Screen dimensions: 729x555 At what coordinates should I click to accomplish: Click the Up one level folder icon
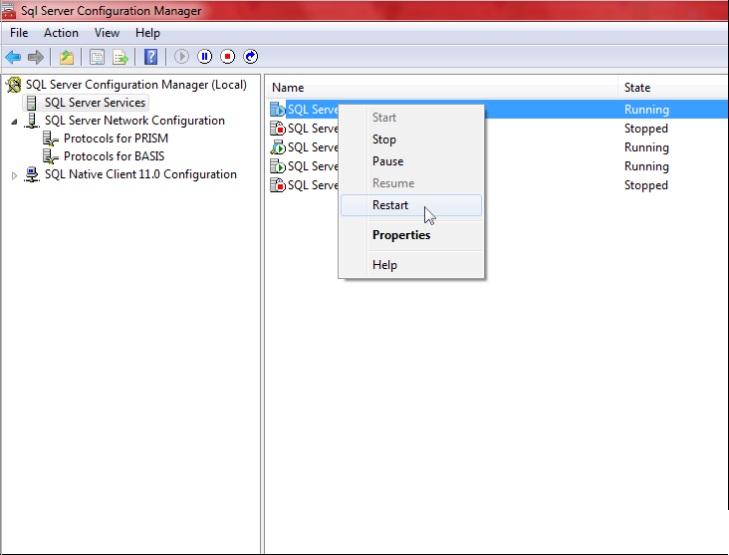click(x=66, y=57)
